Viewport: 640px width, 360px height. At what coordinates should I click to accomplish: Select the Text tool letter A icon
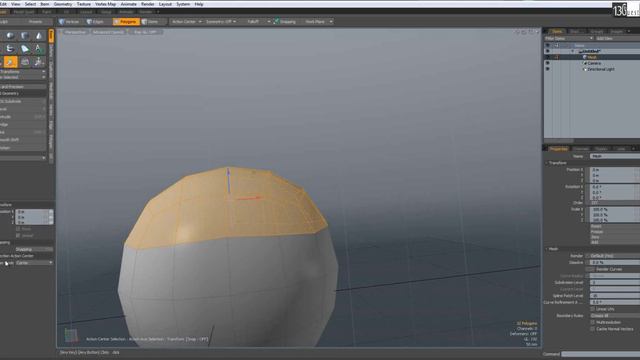click(x=38, y=49)
